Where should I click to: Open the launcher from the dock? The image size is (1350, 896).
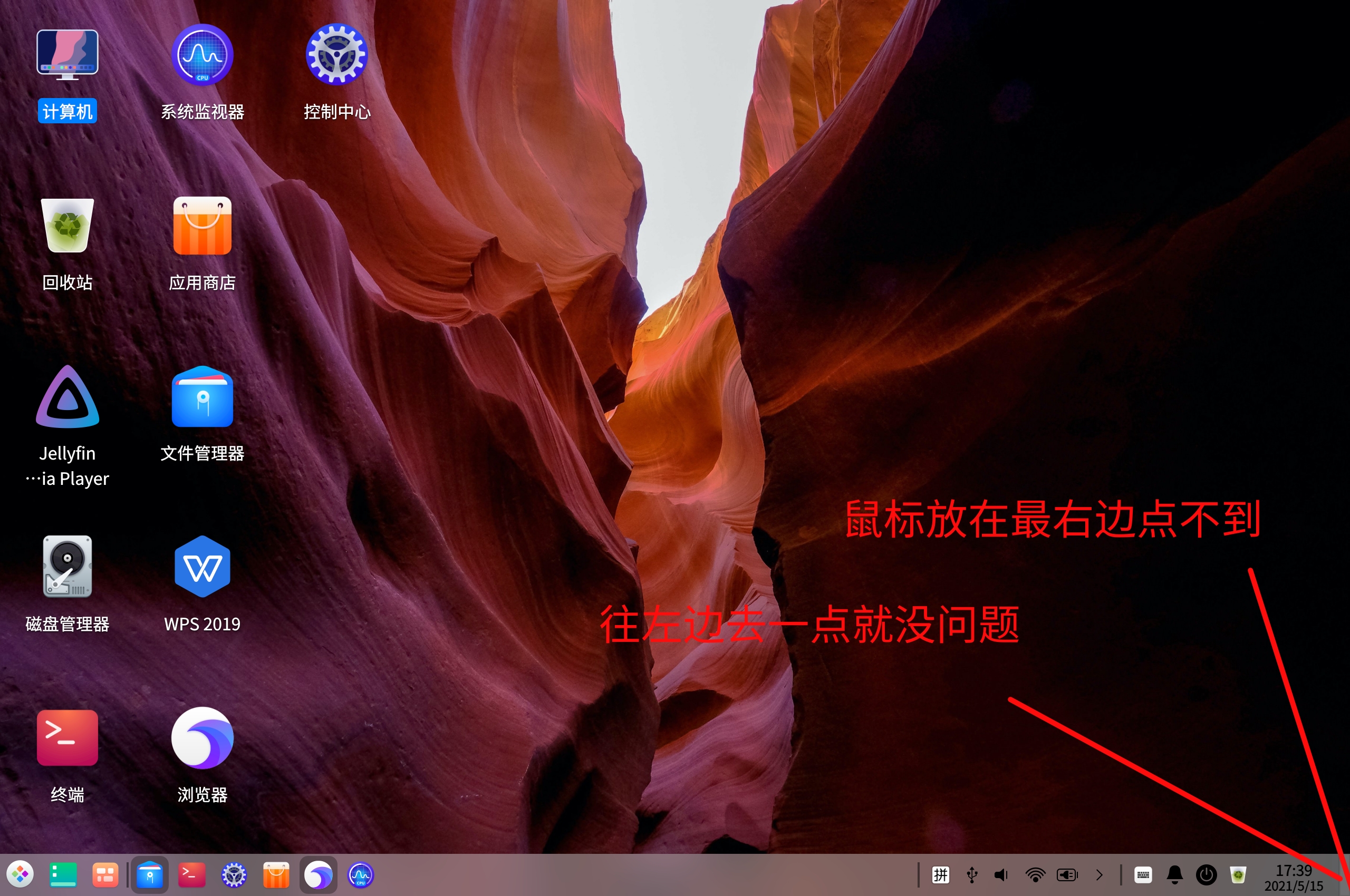(x=21, y=874)
